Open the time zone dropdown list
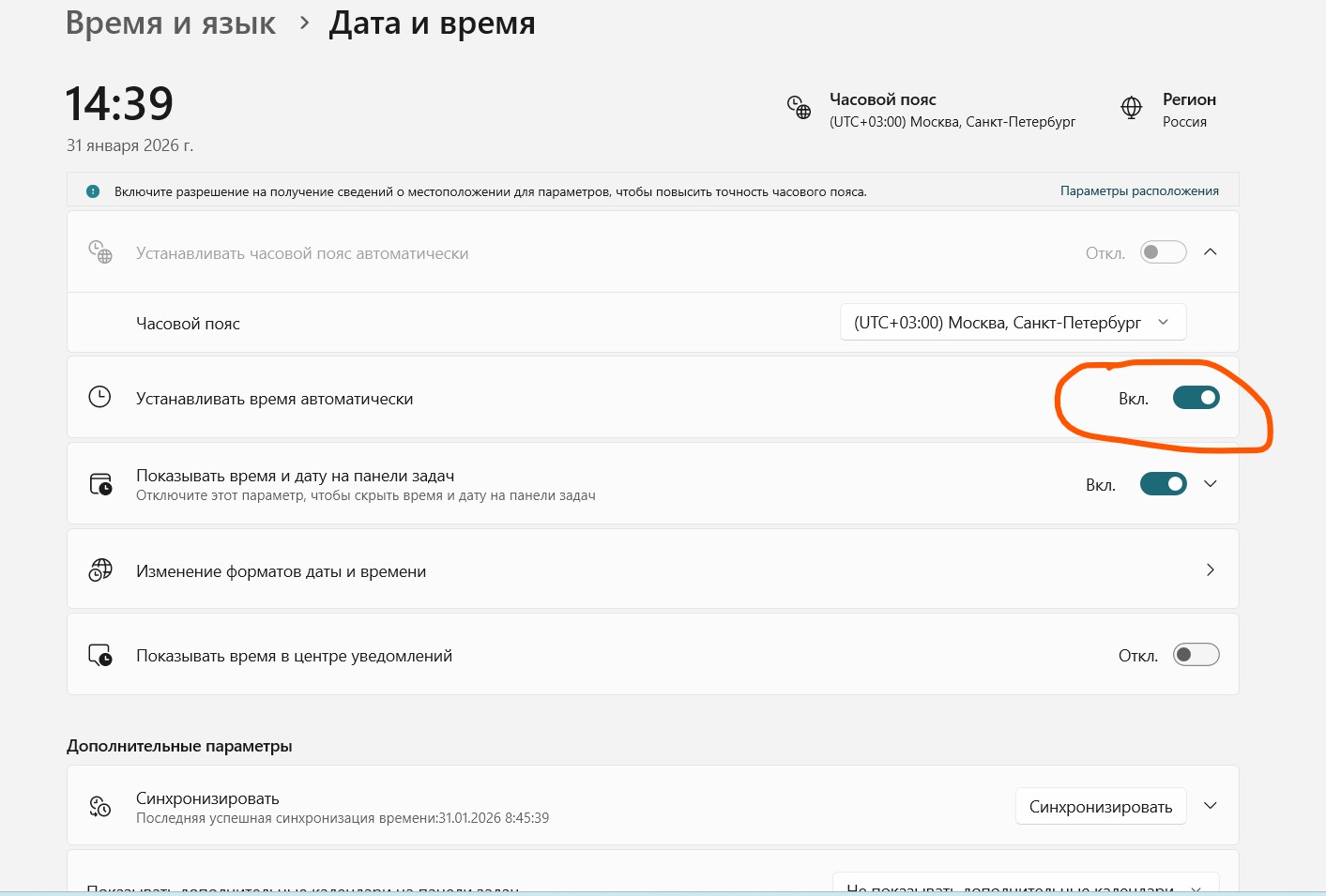Viewport: 1326px width, 896px height. tap(1013, 323)
